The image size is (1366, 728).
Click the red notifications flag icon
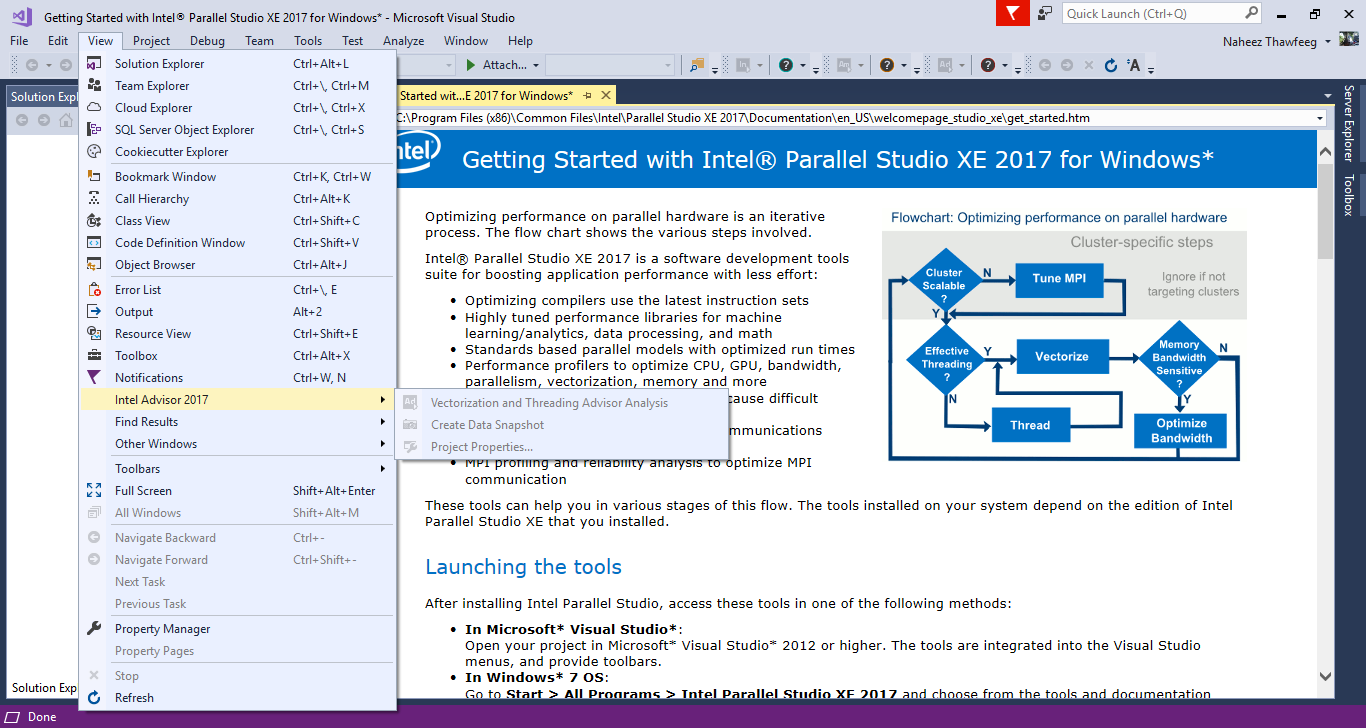coord(1013,14)
